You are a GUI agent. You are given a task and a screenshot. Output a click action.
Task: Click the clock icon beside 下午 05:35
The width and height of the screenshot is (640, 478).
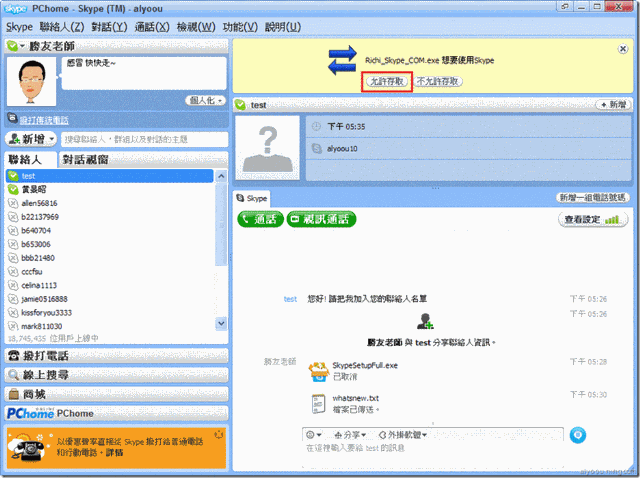[x=316, y=127]
